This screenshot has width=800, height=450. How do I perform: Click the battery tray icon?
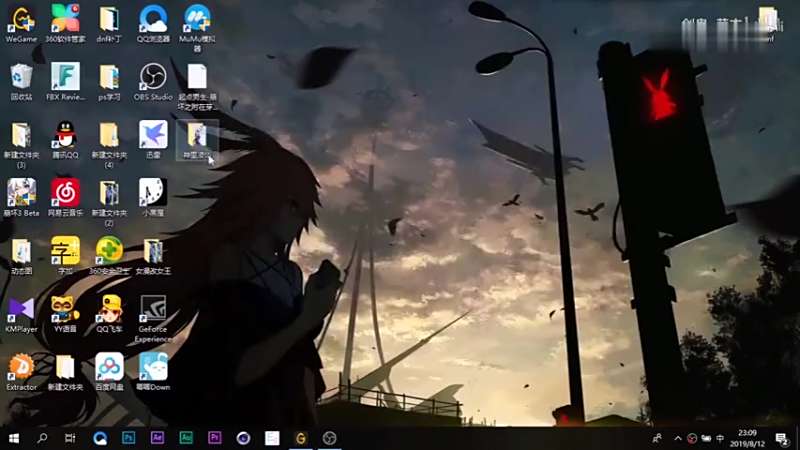[x=706, y=438]
